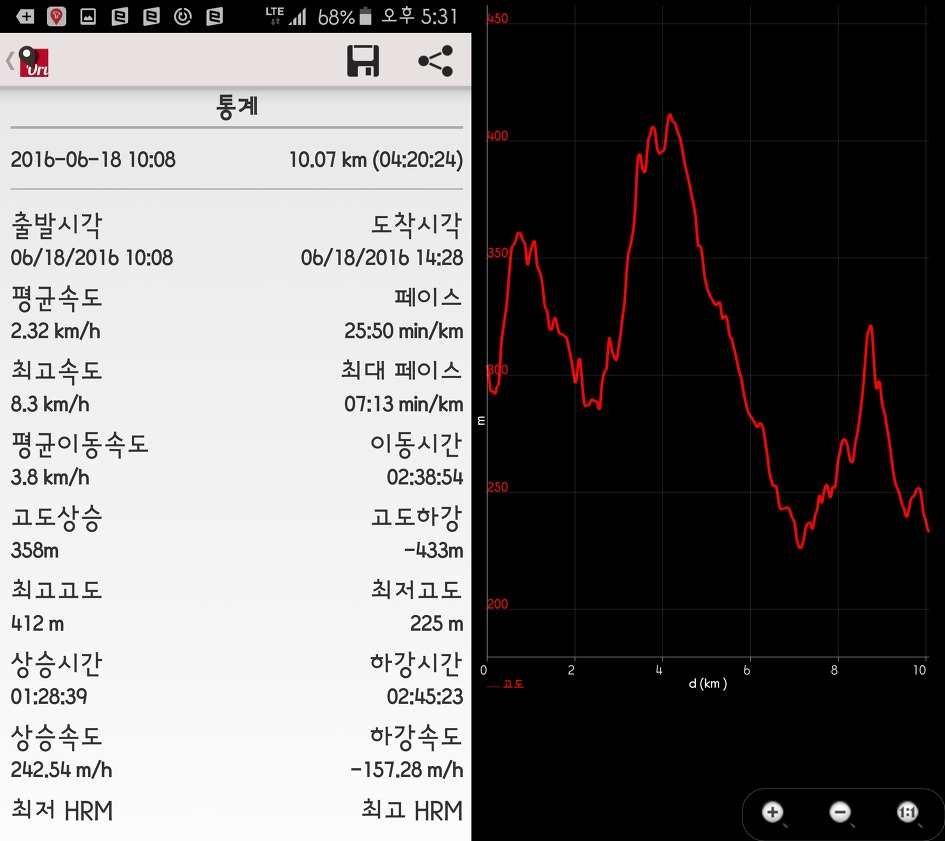Screen dimensions: 945x841
Task: Tap the value -157.28 m/h
Action: click(x=407, y=770)
